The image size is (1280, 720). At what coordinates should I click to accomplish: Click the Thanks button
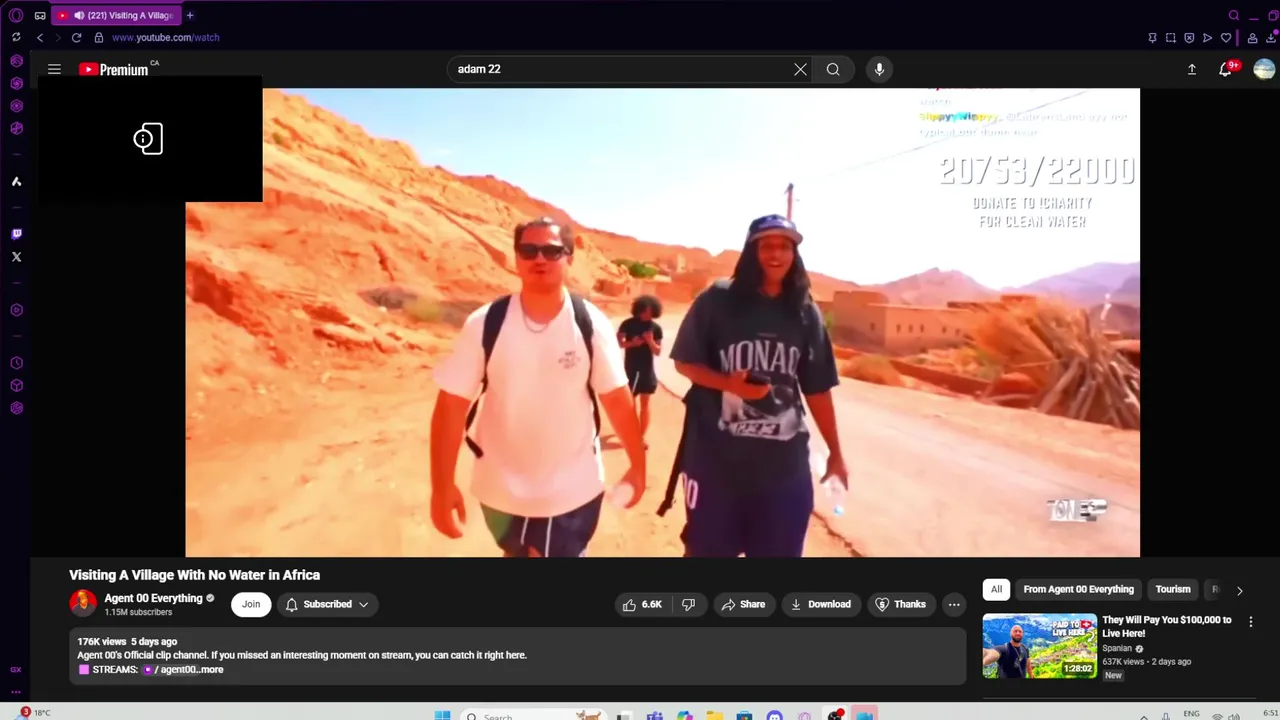(901, 604)
